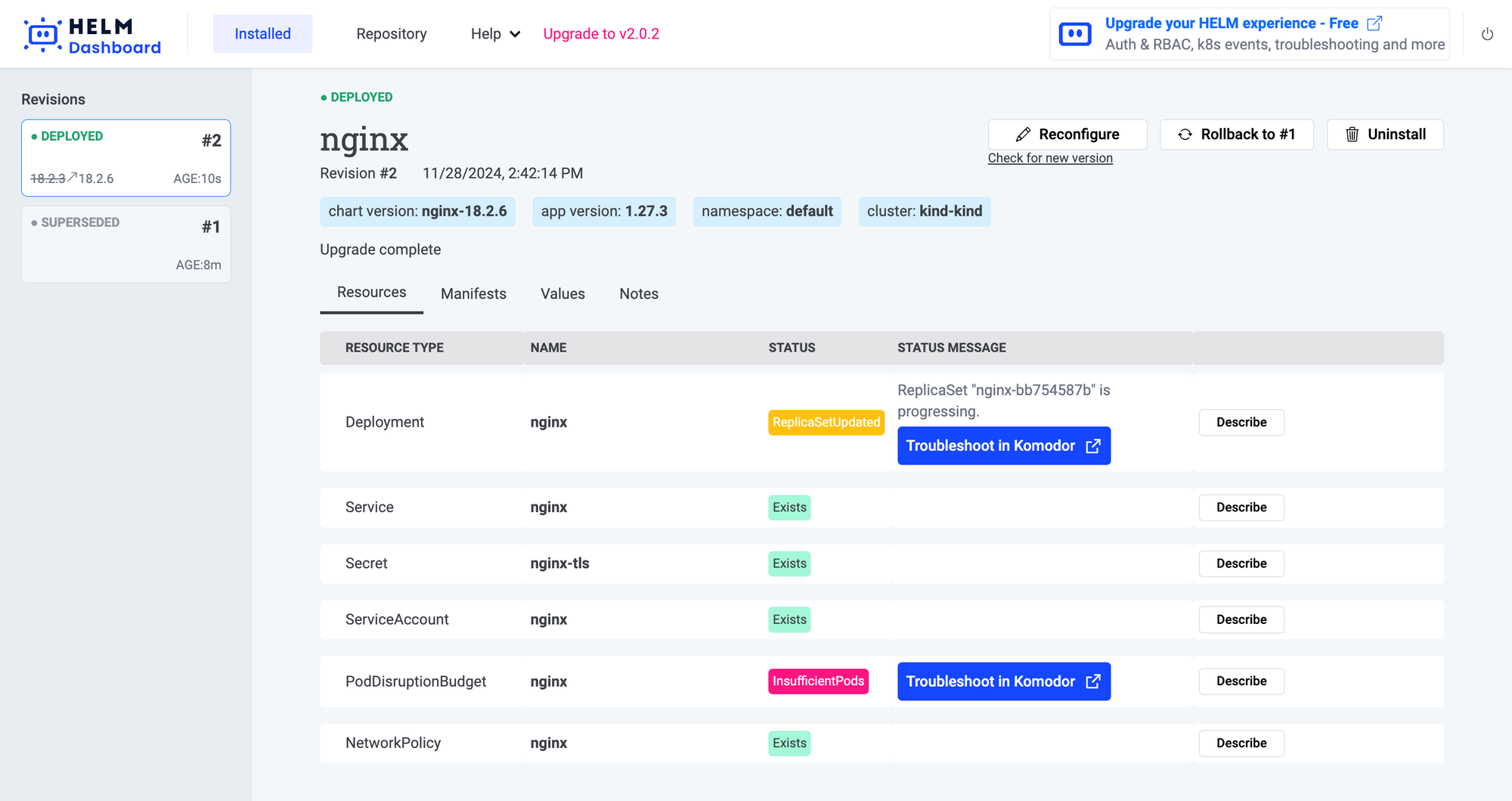
Task: Open the Help dropdown menu
Action: 495,34
